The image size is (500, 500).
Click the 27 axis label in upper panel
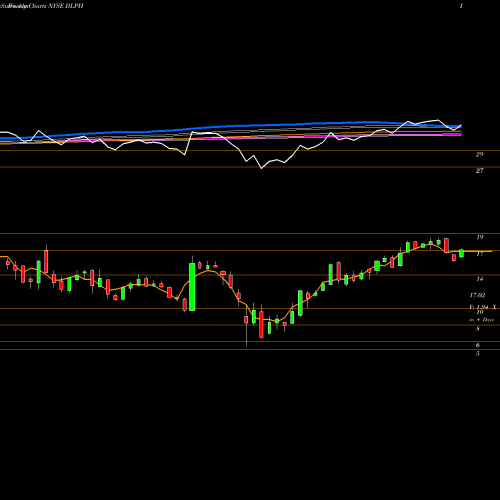tap(479, 171)
